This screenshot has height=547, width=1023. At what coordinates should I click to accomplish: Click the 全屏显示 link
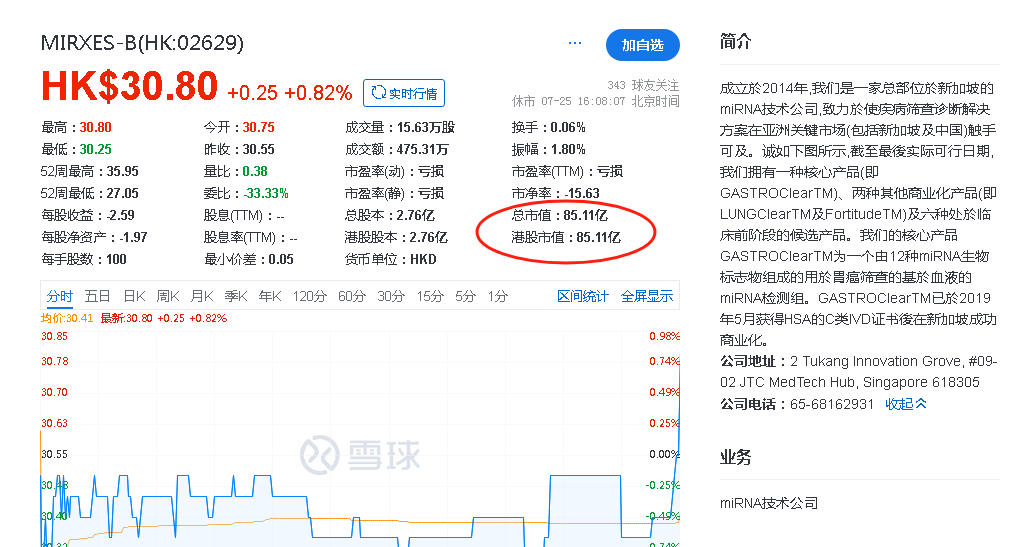click(x=647, y=296)
